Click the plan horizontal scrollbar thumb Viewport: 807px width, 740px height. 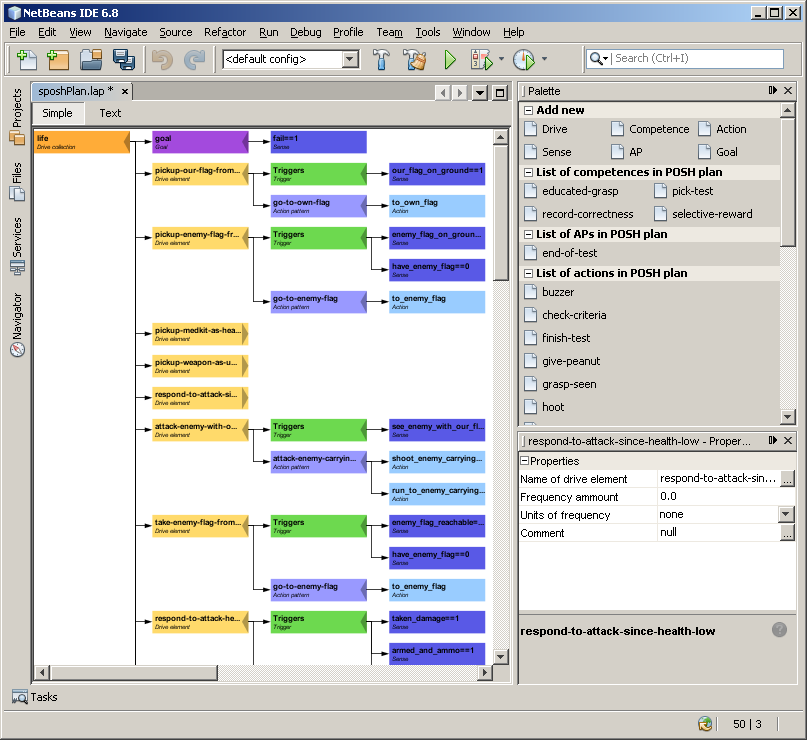pos(134,673)
